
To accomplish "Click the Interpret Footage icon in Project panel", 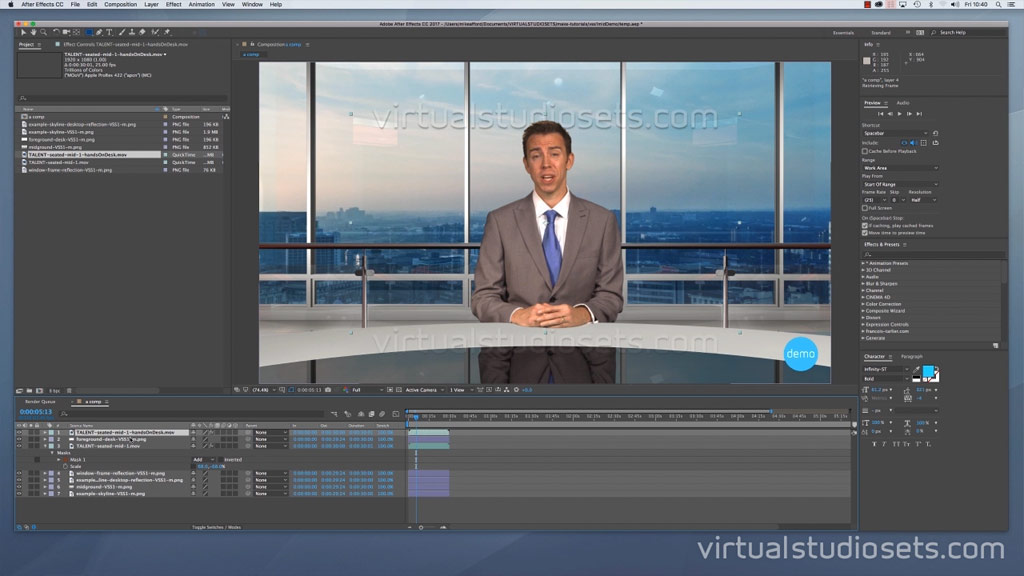I will coord(20,391).
